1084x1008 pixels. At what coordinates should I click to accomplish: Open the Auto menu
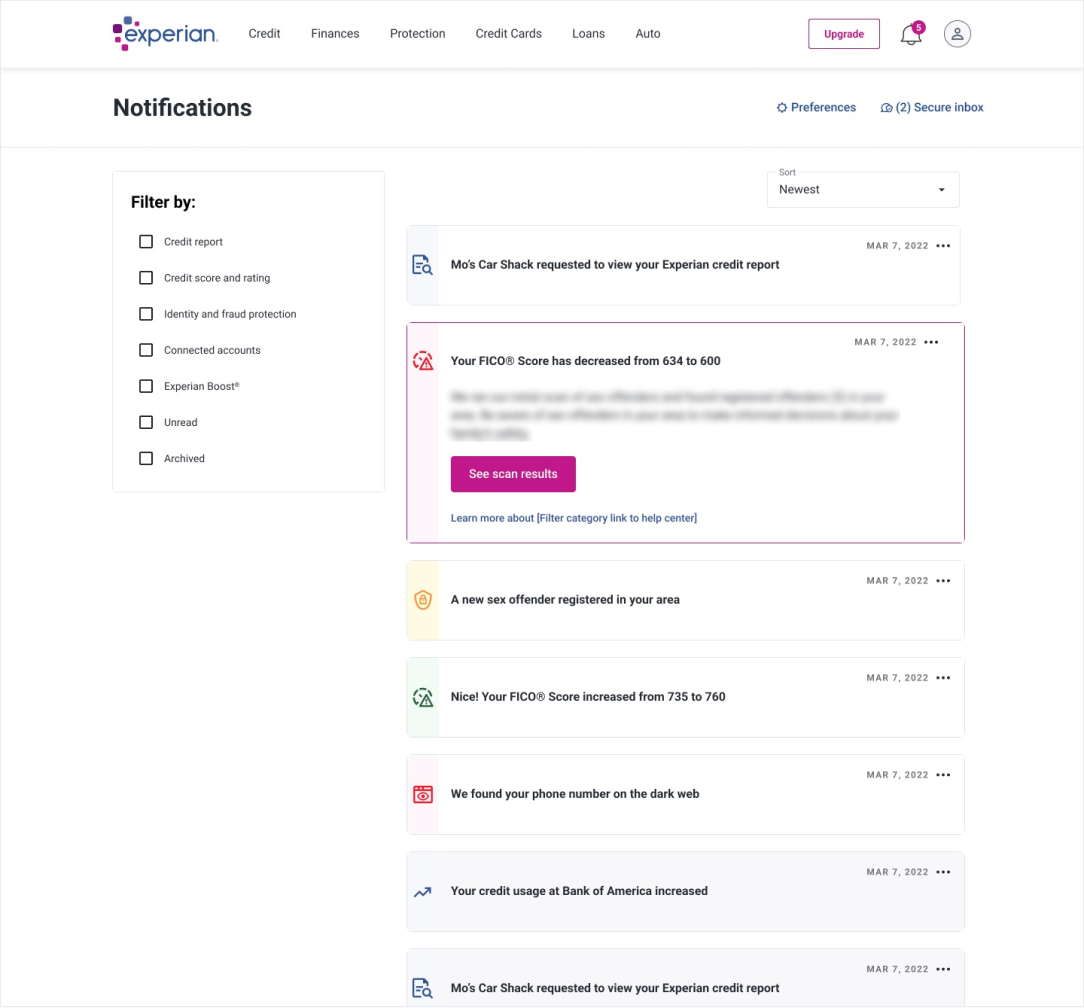648,33
